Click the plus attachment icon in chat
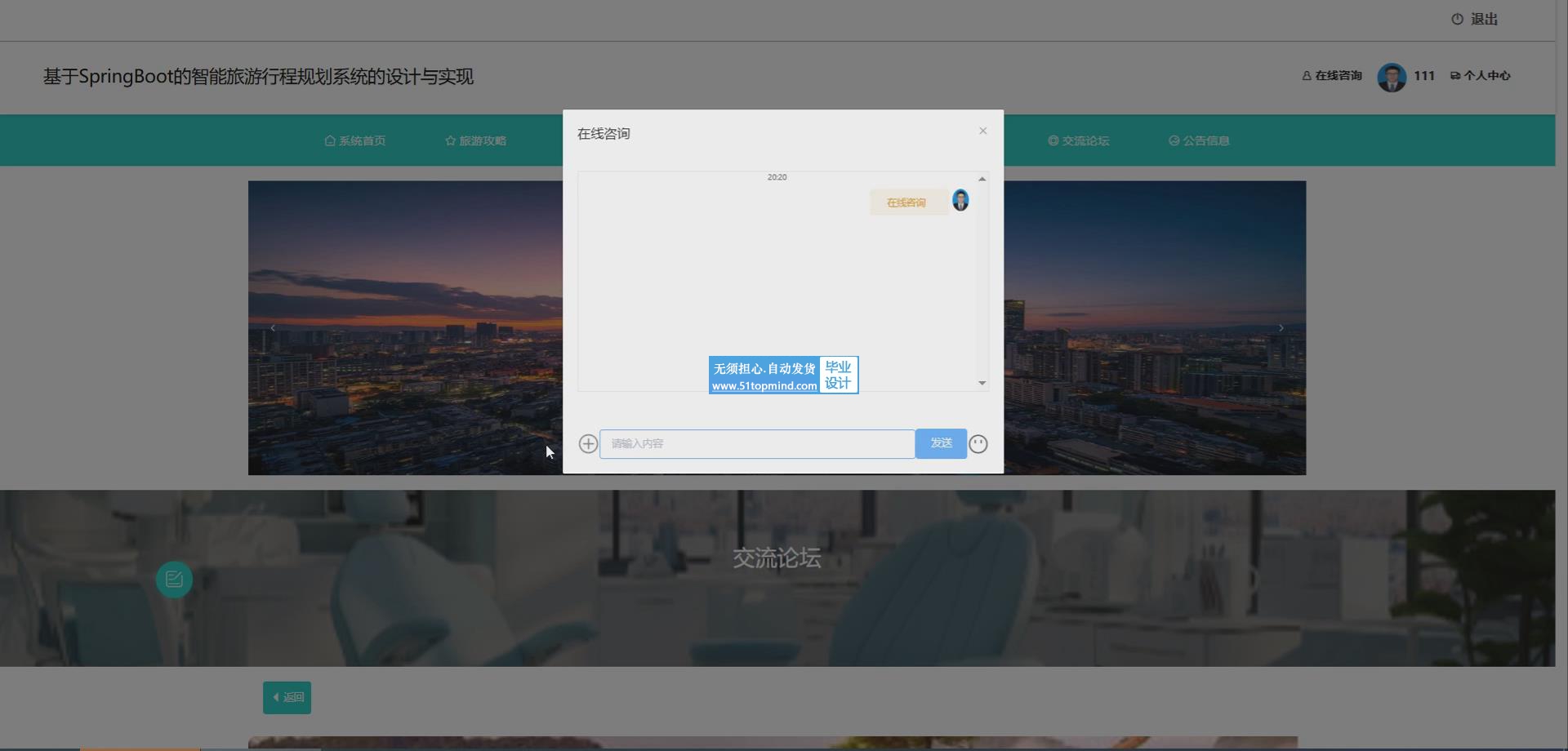 pyautogui.click(x=588, y=443)
